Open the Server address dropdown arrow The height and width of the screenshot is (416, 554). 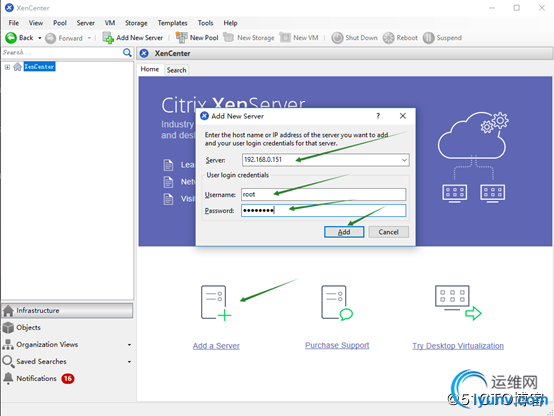[x=404, y=160]
